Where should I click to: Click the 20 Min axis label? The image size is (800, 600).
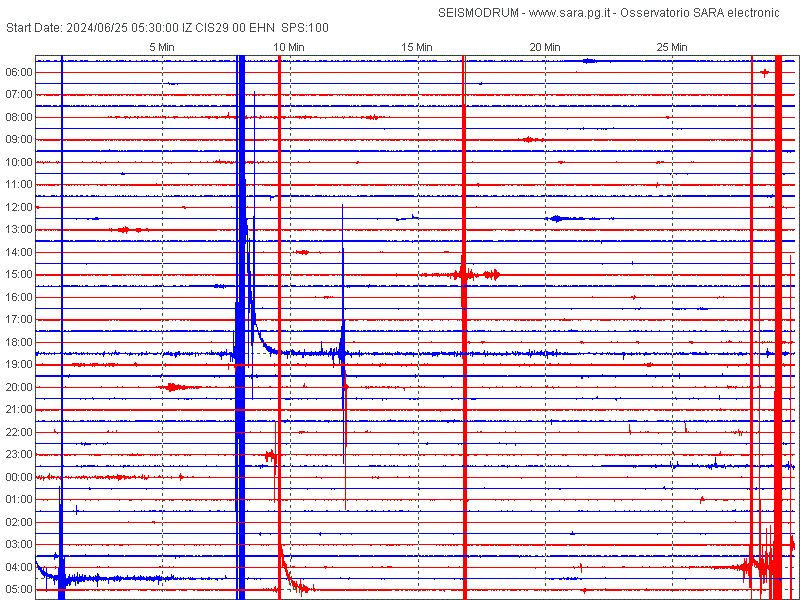pyautogui.click(x=545, y=47)
